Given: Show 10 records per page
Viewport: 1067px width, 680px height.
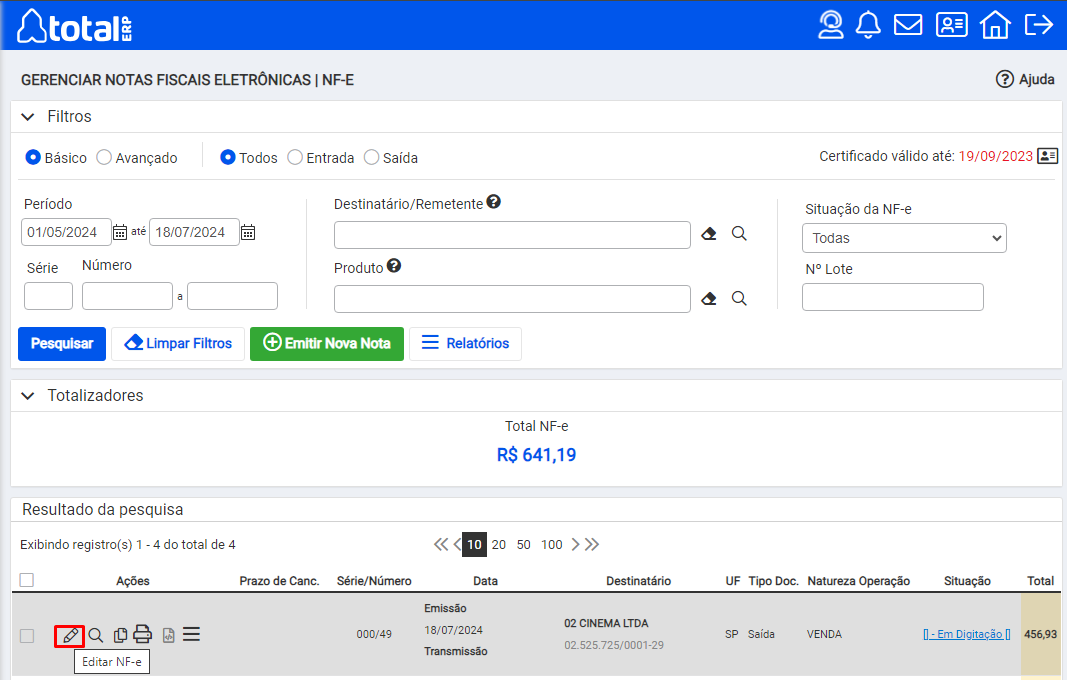Looking at the screenshot, I should [x=474, y=545].
